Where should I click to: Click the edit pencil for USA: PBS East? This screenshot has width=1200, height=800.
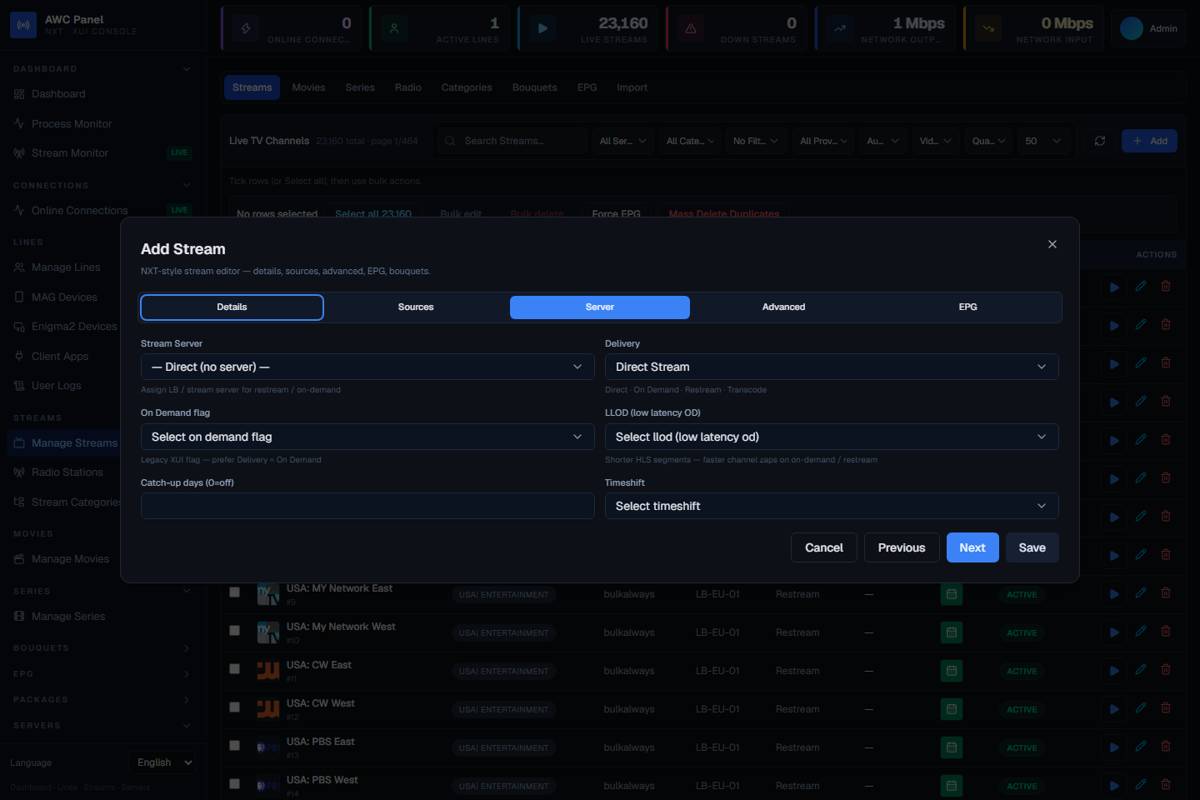point(1141,747)
